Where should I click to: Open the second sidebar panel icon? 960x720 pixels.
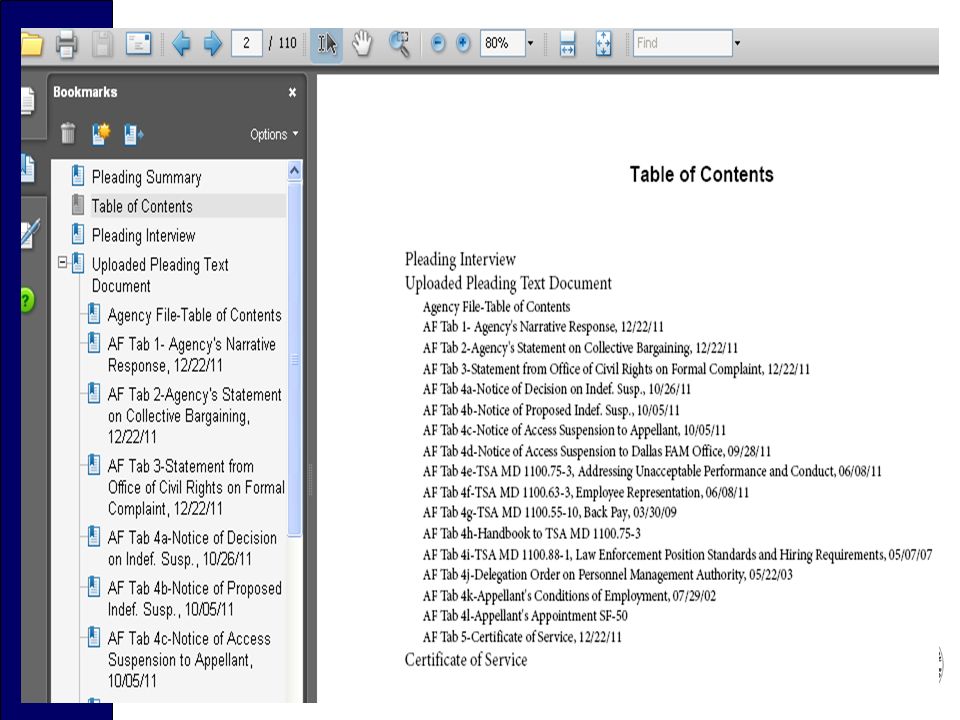tap(28, 168)
